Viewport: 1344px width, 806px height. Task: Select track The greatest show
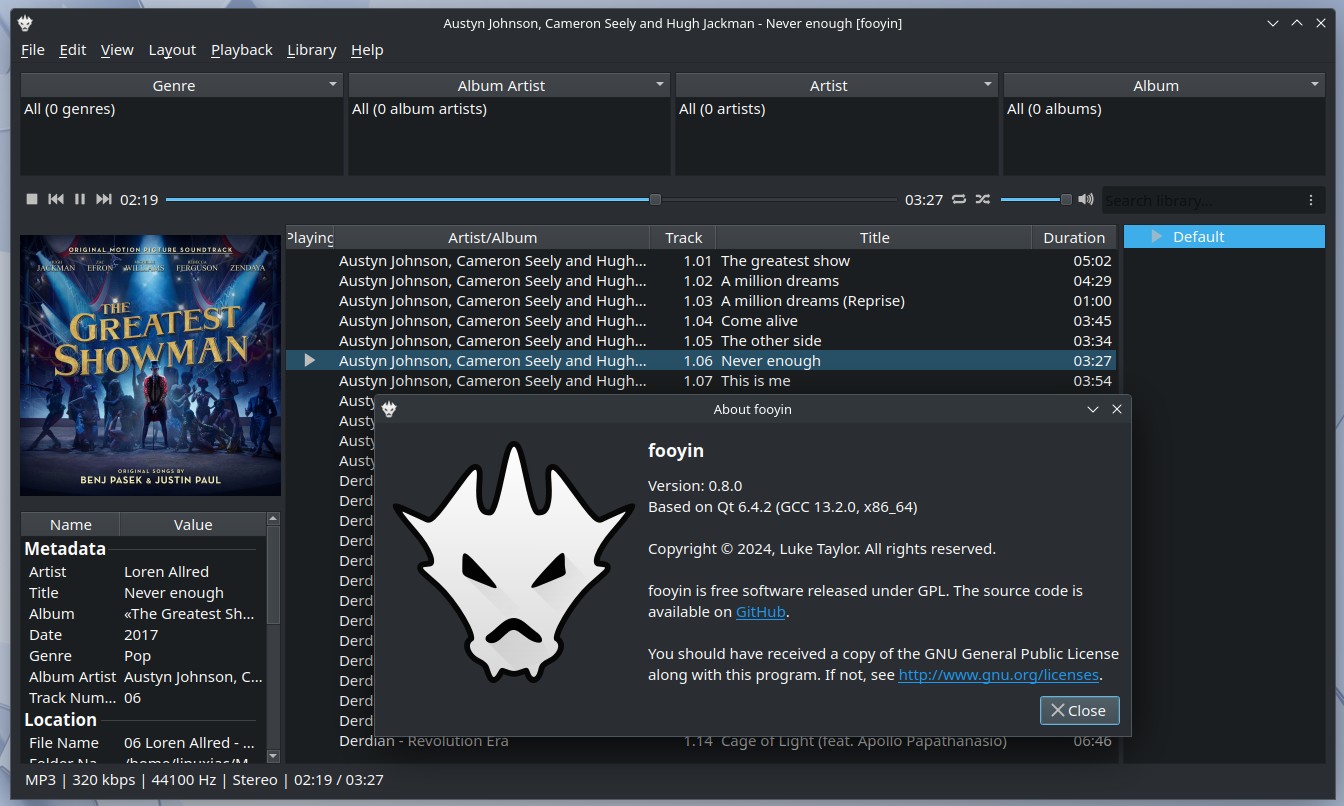click(x=700, y=261)
